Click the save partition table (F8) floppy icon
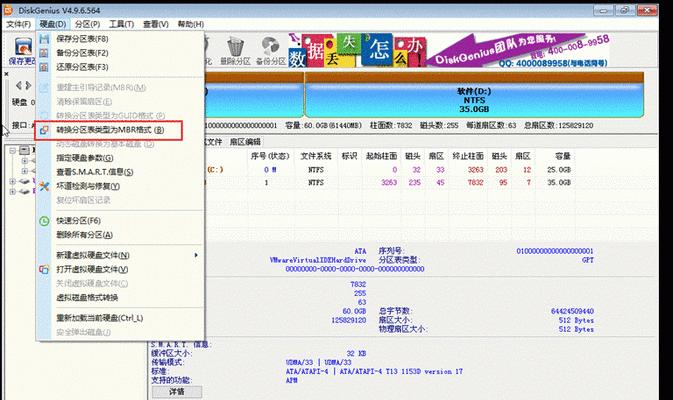The width and height of the screenshot is (673, 400). pyautogui.click(x=44, y=39)
